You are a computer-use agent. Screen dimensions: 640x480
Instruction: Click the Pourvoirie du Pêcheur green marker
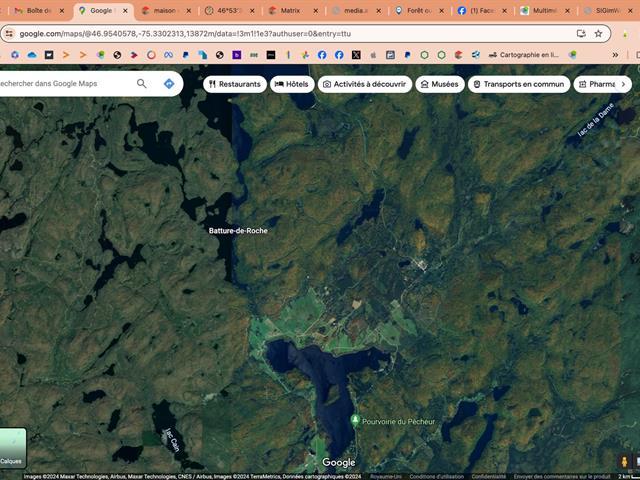point(355,420)
